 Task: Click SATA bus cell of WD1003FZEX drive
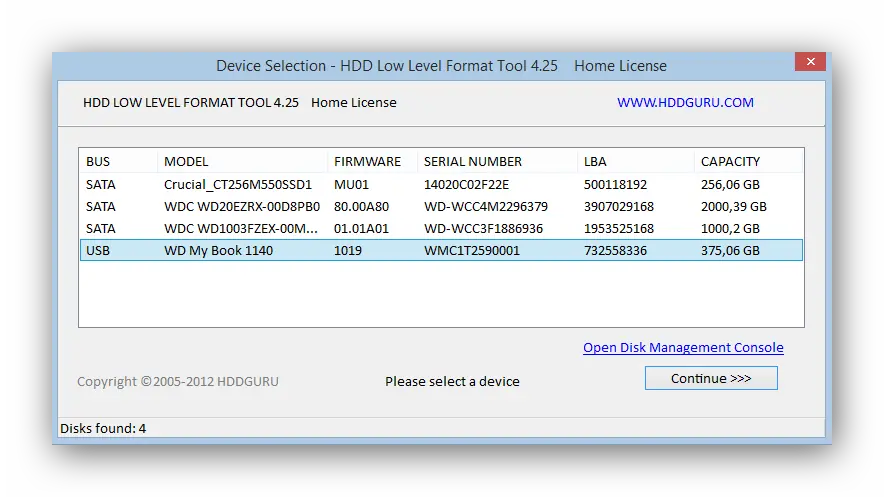tap(100, 228)
